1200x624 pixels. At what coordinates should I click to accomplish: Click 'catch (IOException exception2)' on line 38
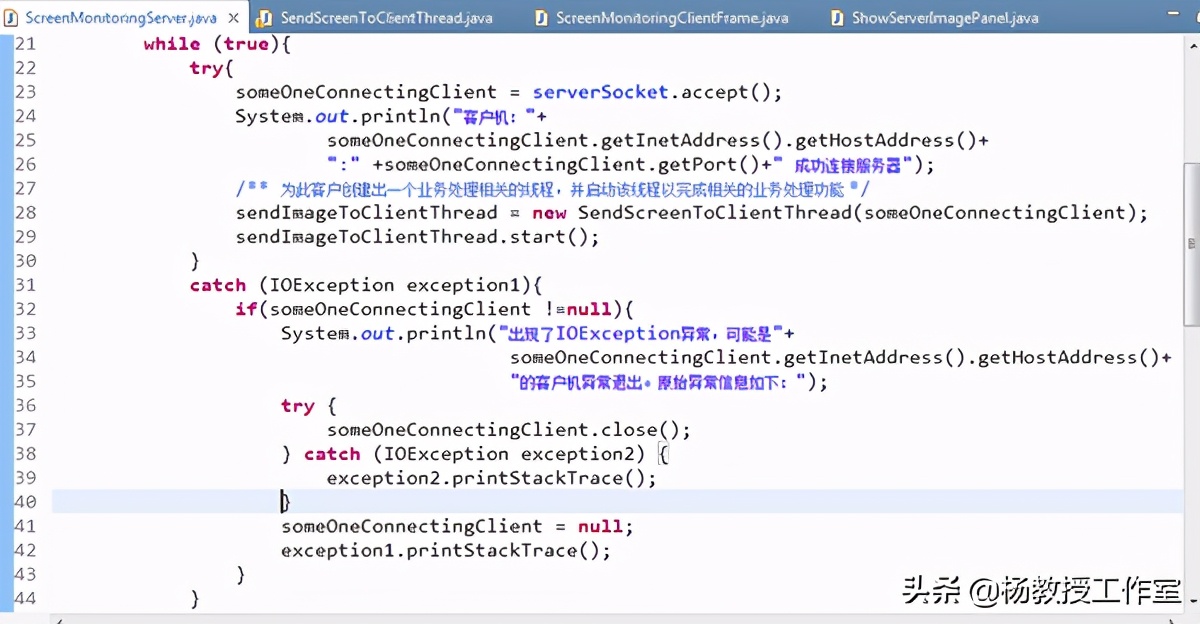(475, 454)
